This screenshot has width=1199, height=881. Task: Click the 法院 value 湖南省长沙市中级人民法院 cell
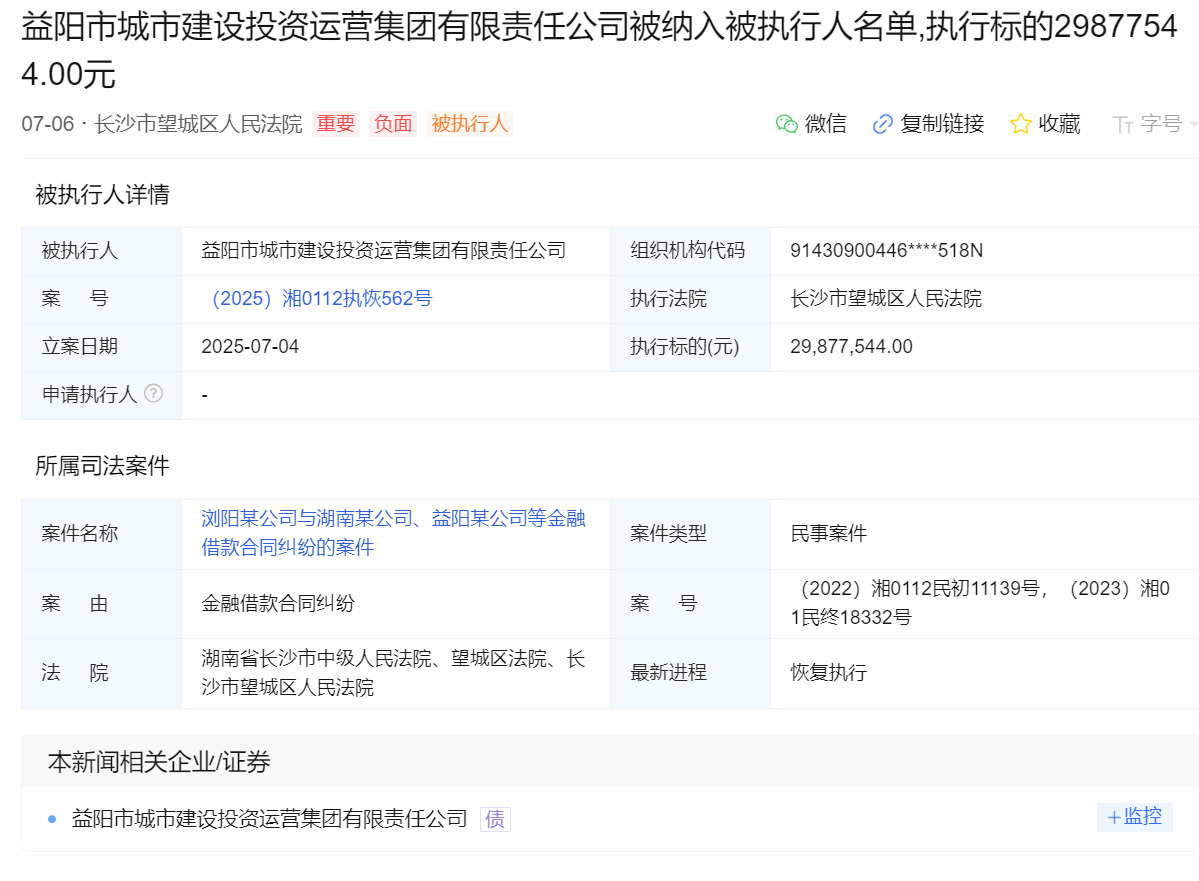tap(396, 673)
